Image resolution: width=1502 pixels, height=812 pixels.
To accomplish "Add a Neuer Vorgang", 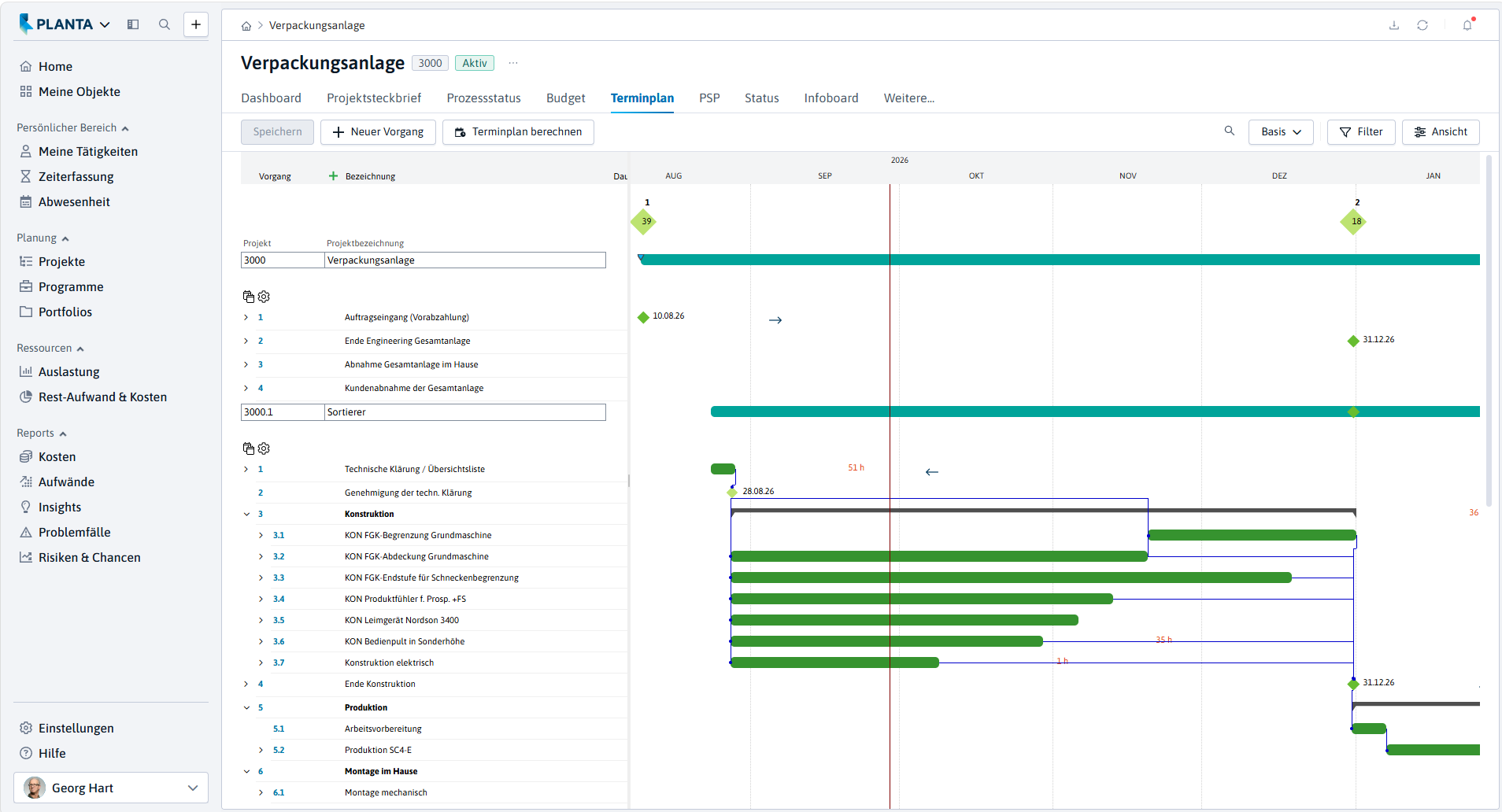I will click(x=378, y=132).
